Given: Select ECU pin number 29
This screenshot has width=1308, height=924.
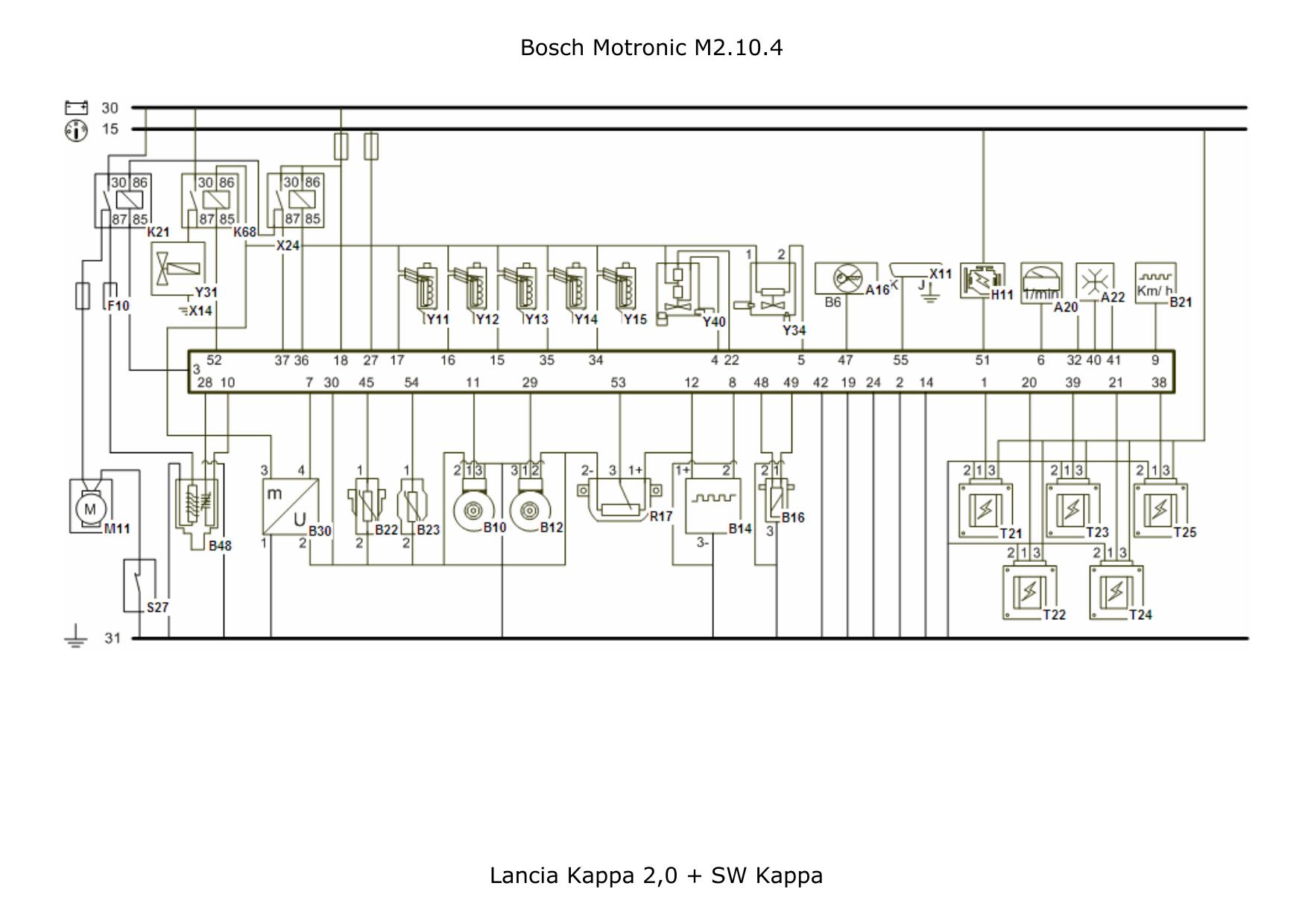Looking at the screenshot, I should pyautogui.click(x=530, y=382).
